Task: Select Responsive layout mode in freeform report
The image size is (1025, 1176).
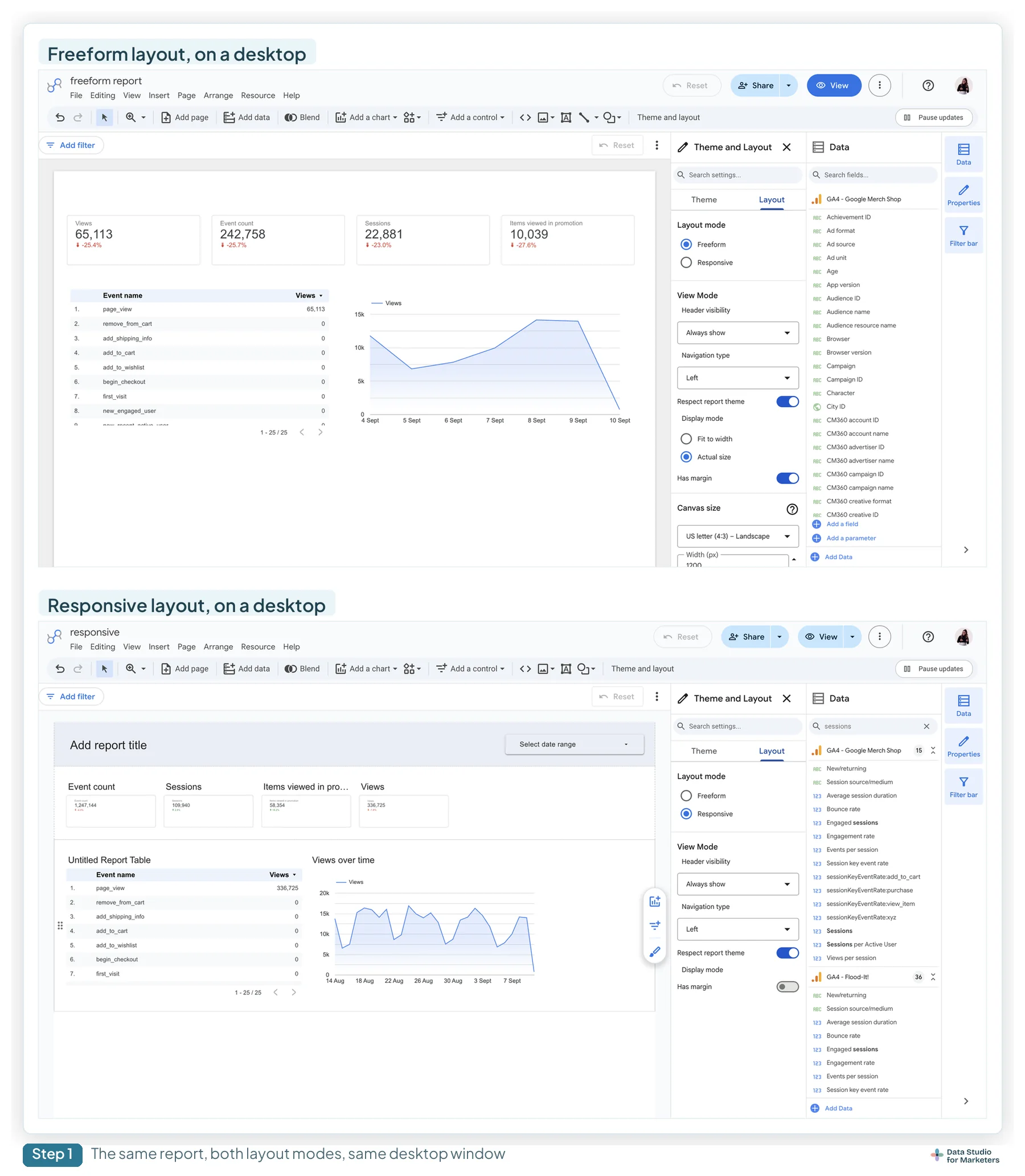Action: [x=686, y=263]
